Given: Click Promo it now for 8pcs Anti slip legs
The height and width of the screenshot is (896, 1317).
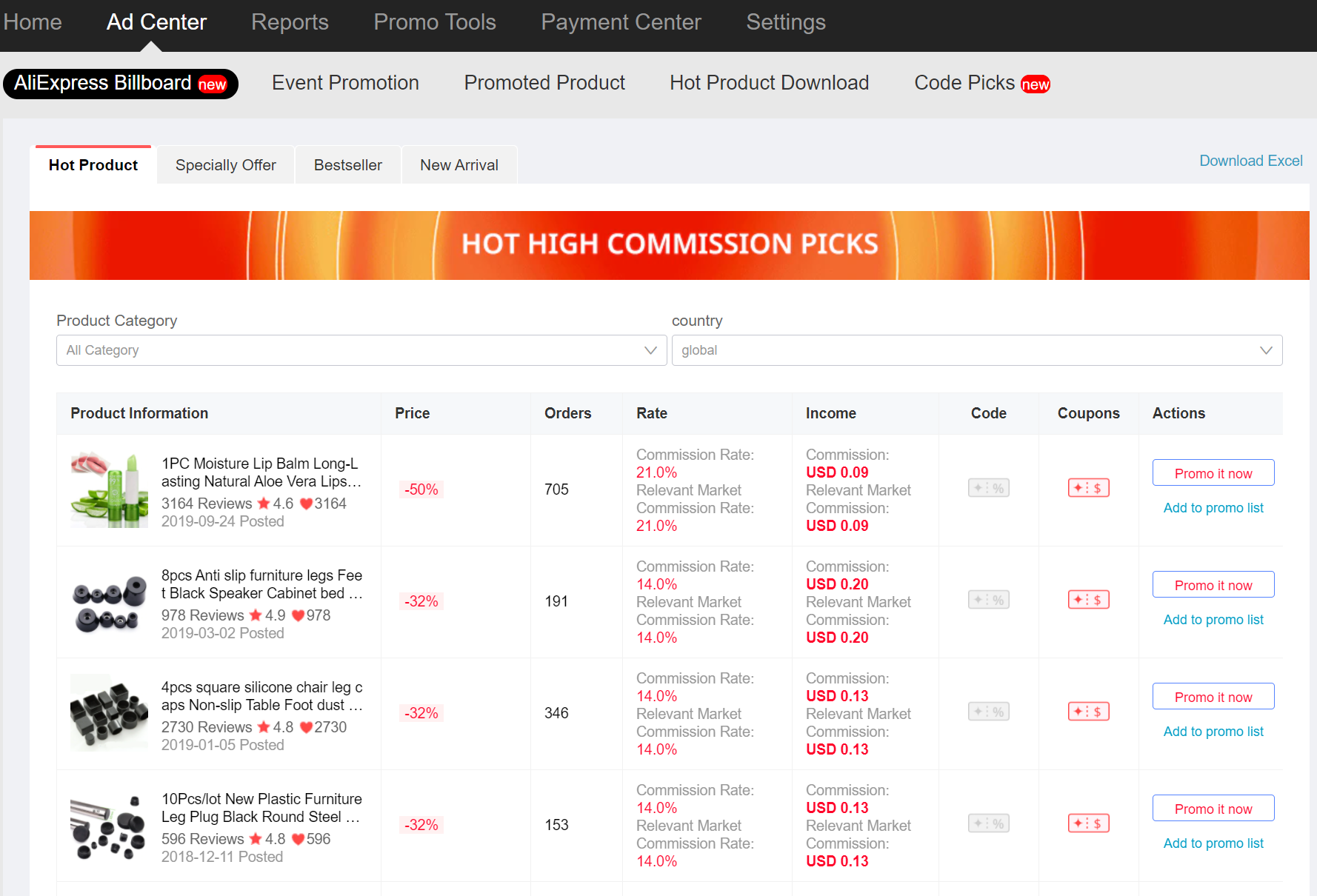Looking at the screenshot, I should [1213, 585].
